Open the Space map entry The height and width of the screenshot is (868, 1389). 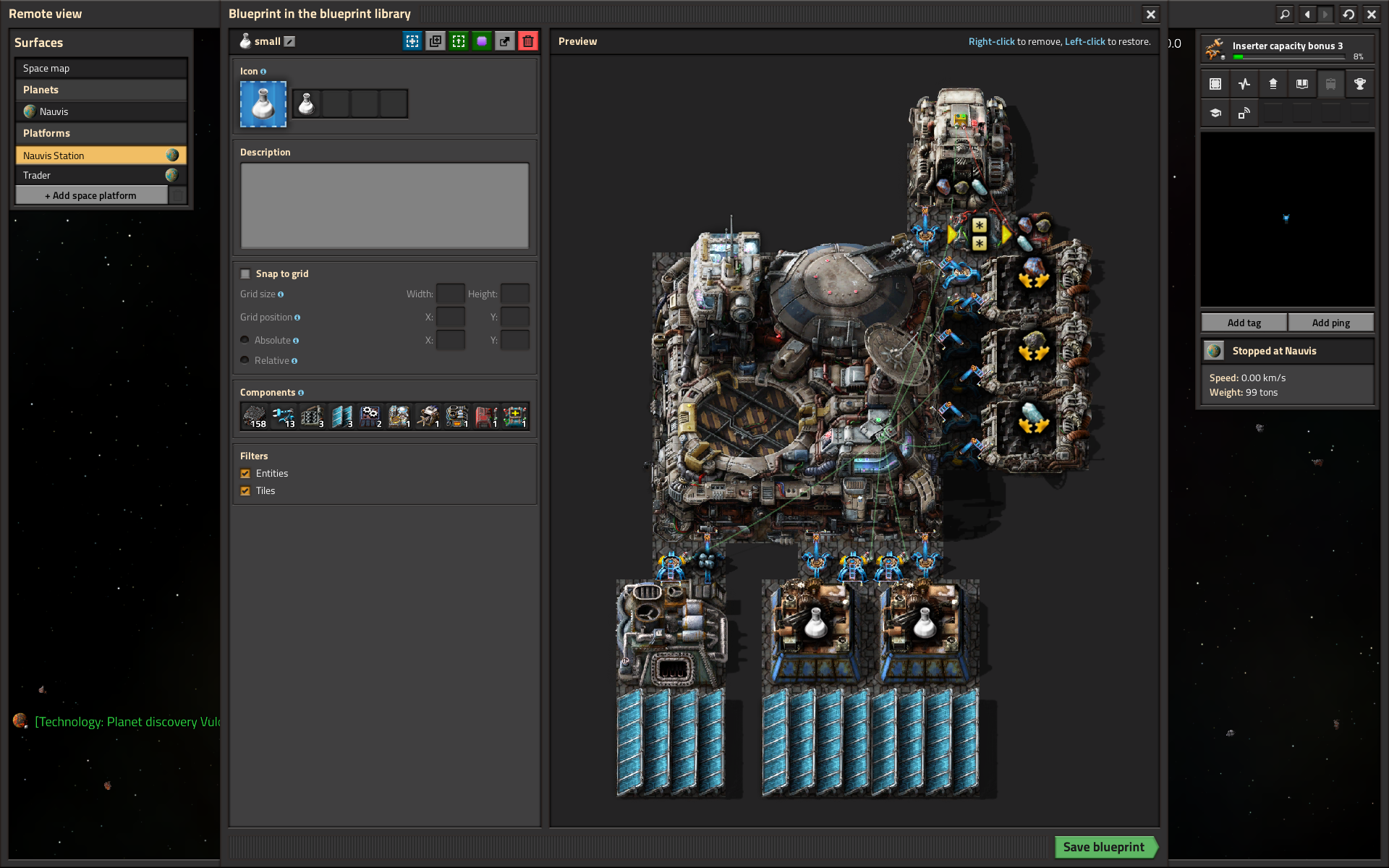click(101, 68)
